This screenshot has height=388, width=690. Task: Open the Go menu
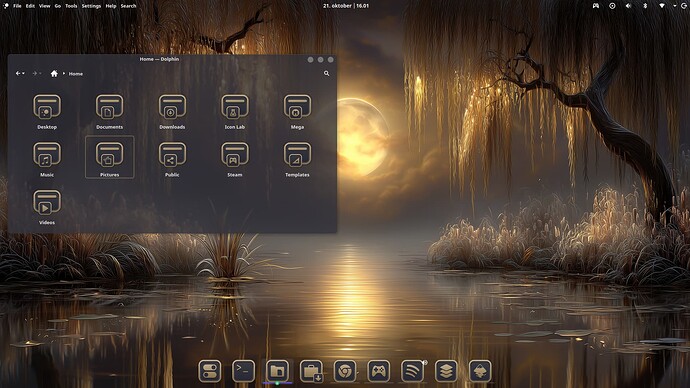click(58, 6)
